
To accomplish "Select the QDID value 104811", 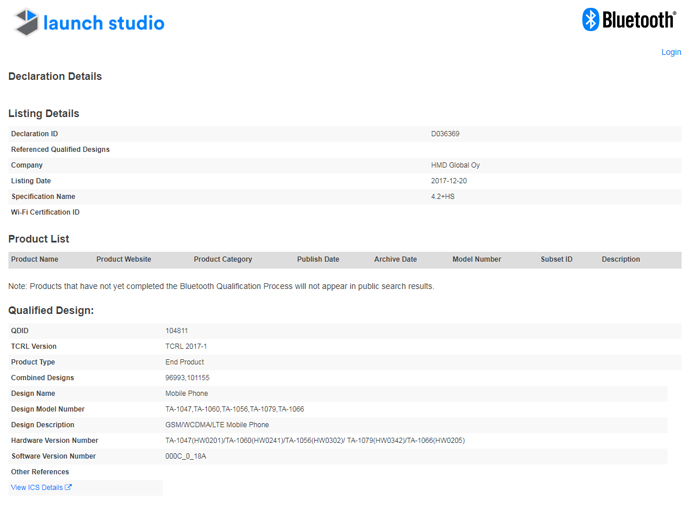I will [176, 330].
